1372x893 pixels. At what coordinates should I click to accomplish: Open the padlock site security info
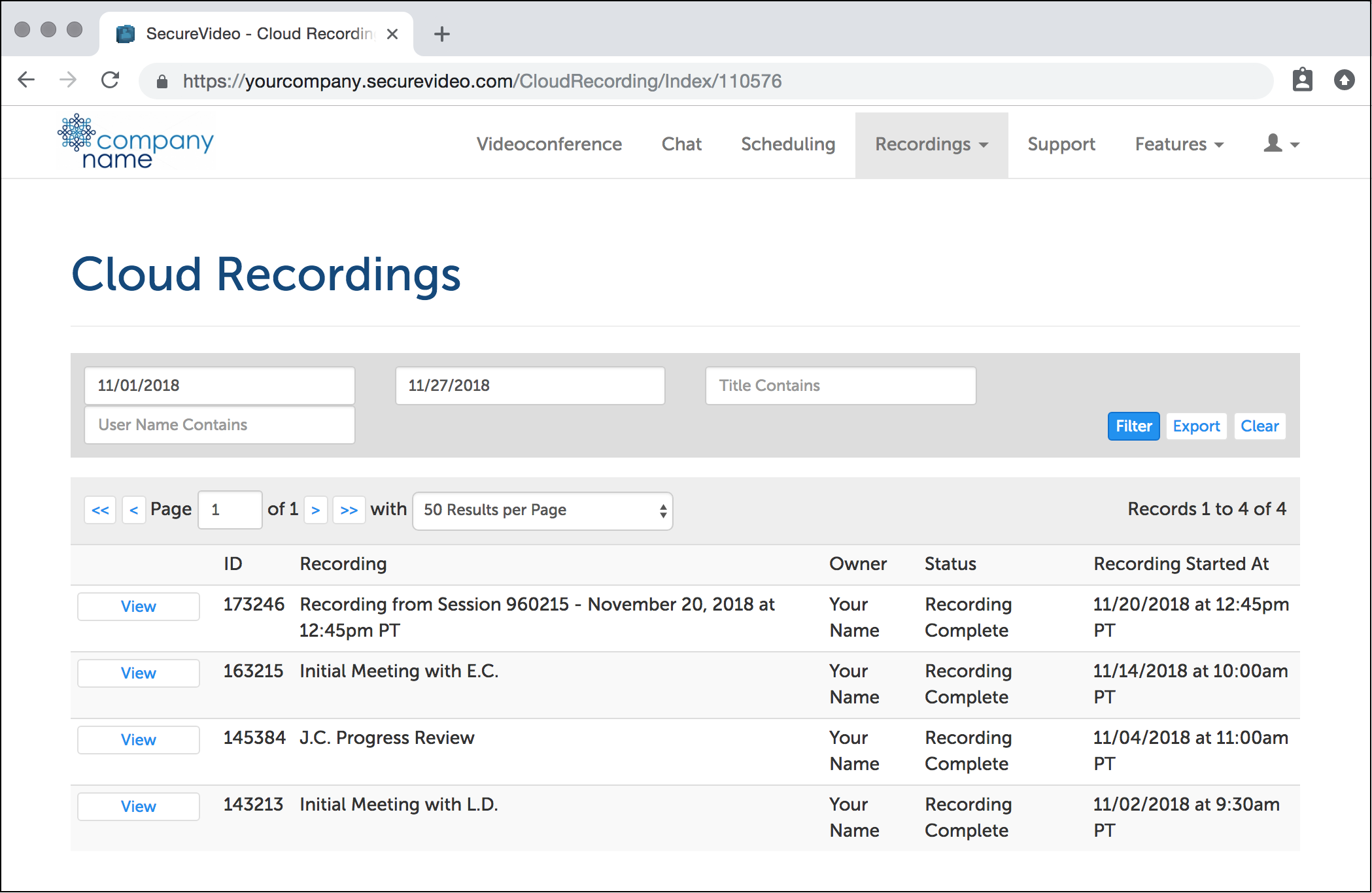coord(162,81)
